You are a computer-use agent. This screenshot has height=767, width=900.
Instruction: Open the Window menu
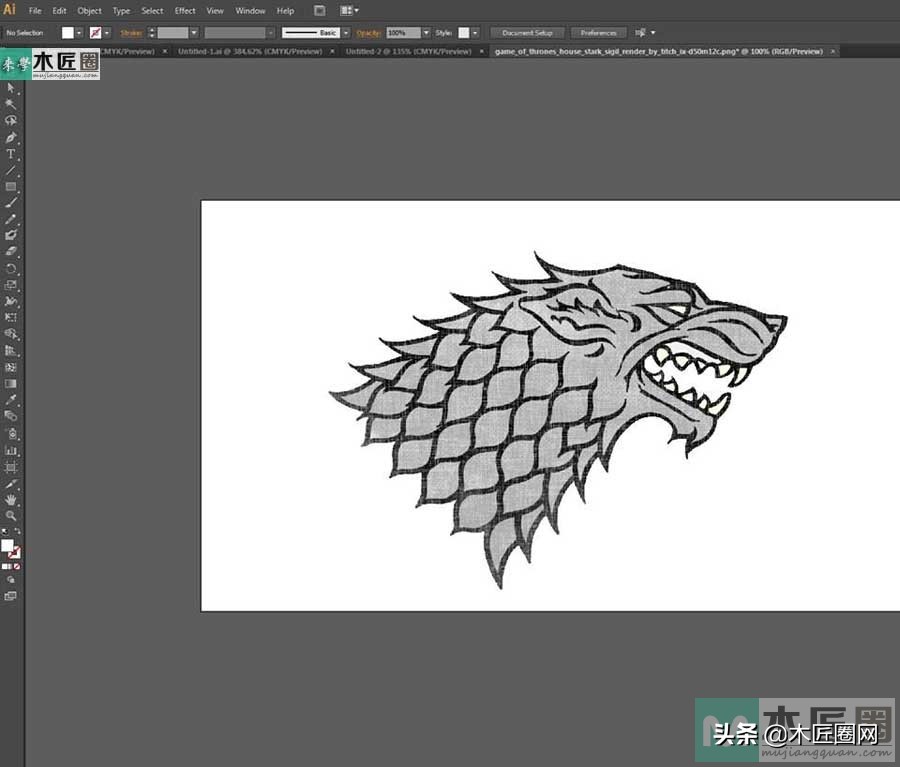pos(250,10)
